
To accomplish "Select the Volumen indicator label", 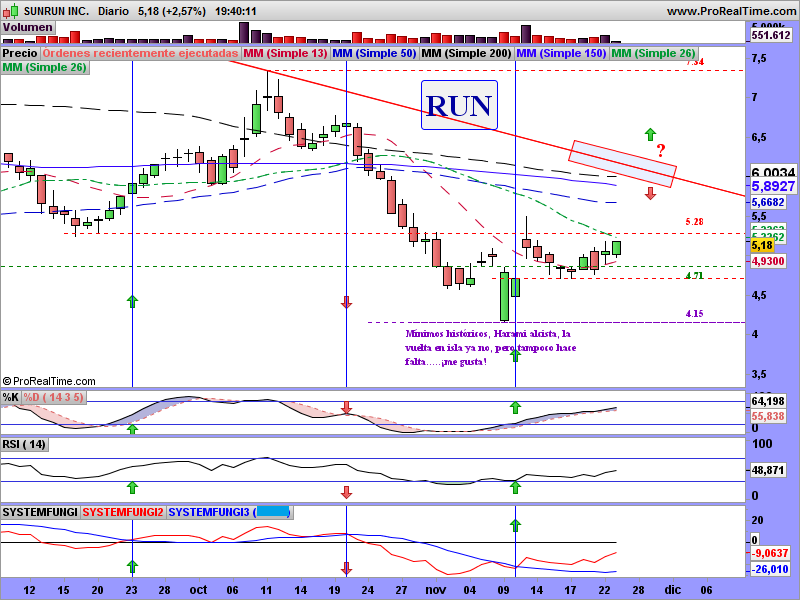I will point(28,28).
